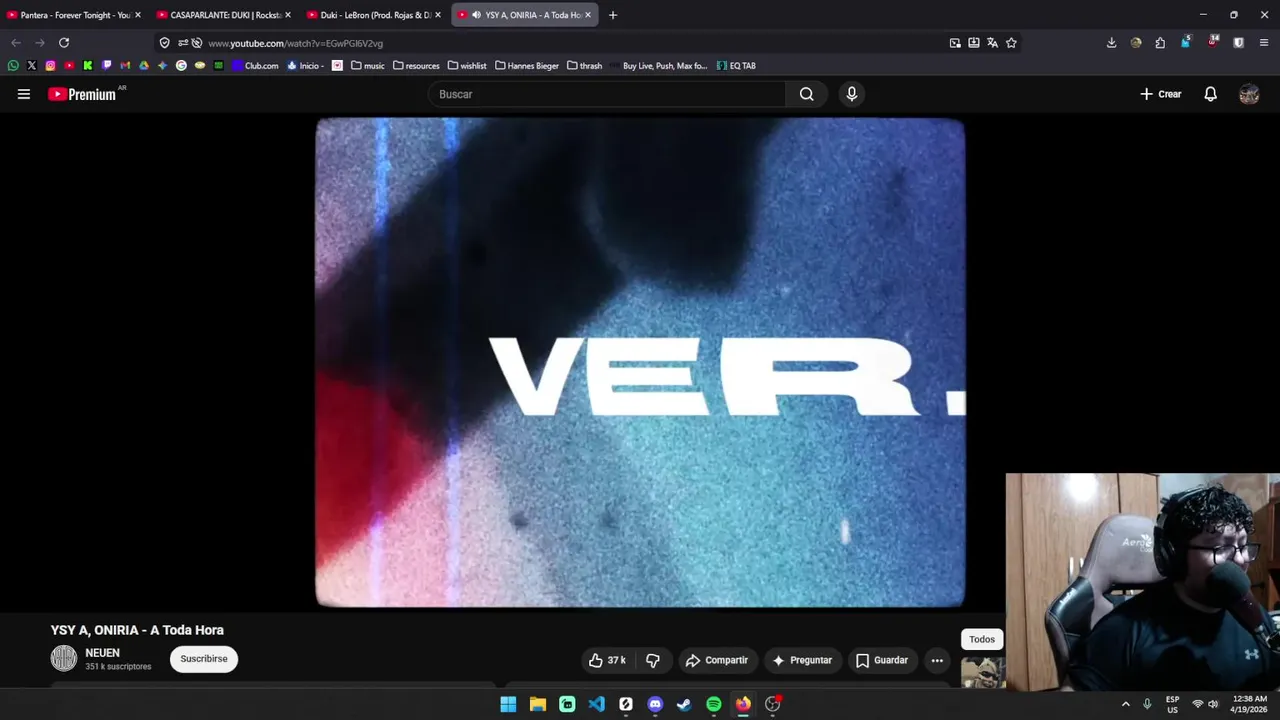Mute the playing YSY A tab audio
The height and width of the screenshot is (720, 1280).
coord(476,15)
